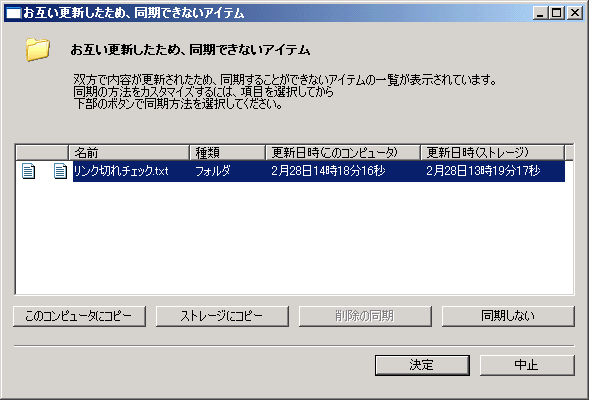The width and height of the screenshot is (589, 400).
Task: Click the フォルダ type cell
Action: [213, 171]
